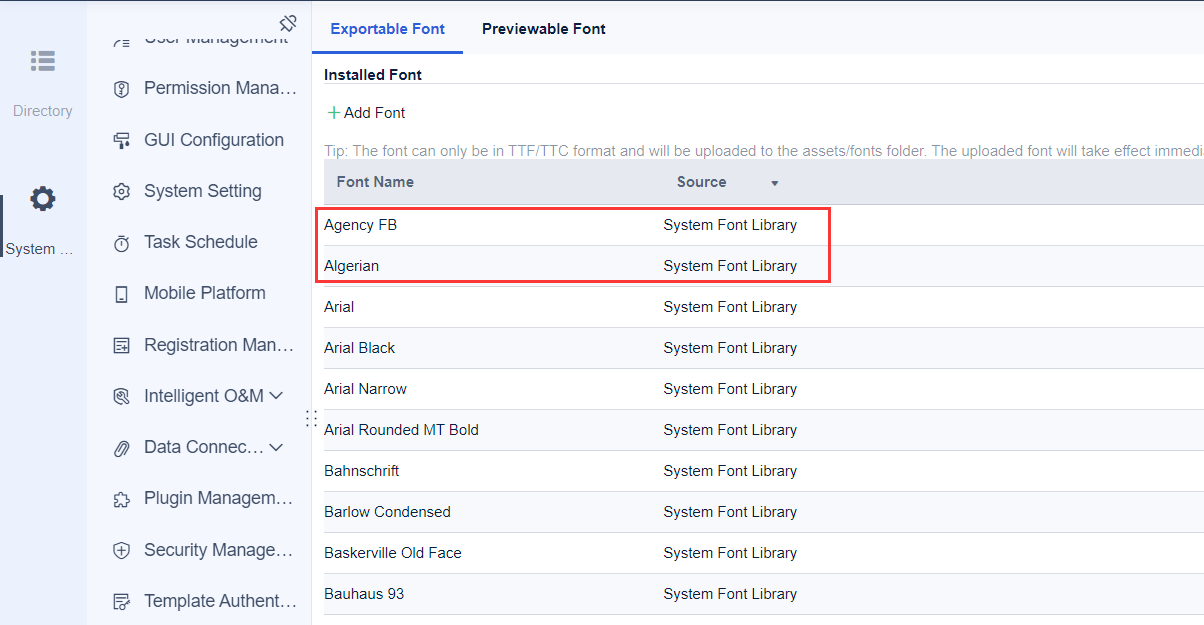Click the Plugin Management puzzle icon
1204x625 pixels.
pyautogui.click(x=122, y=499)
